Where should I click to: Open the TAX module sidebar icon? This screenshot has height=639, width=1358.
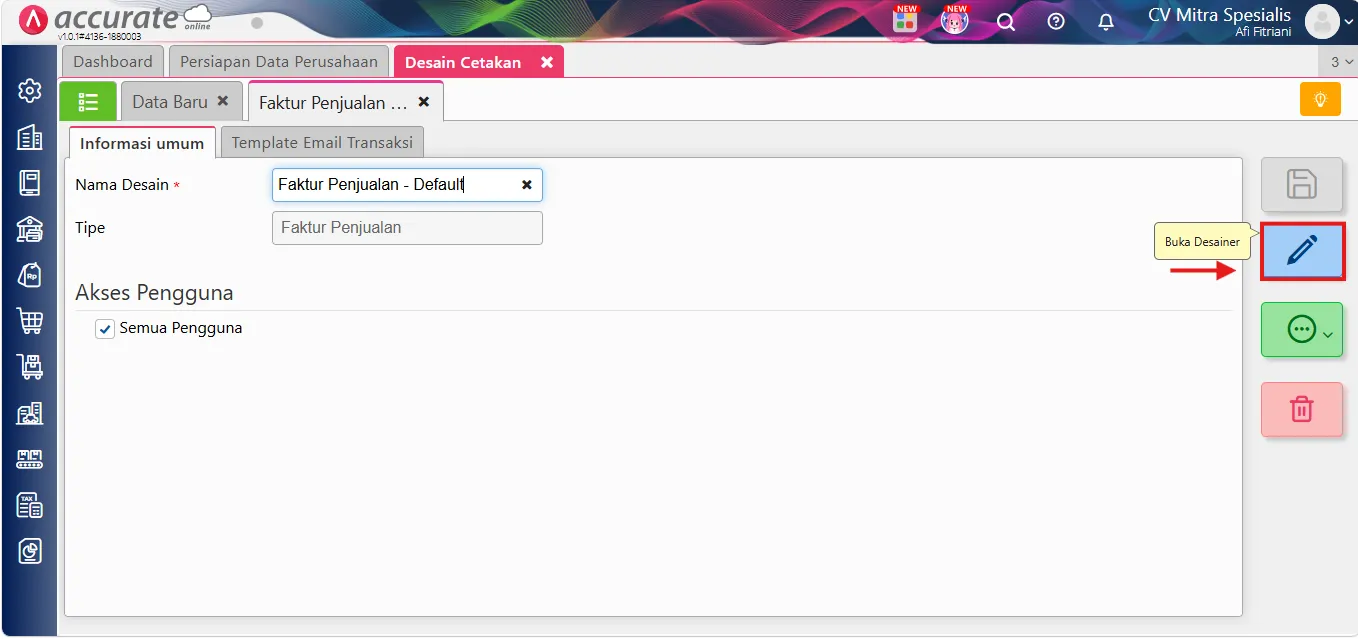(x=30, y=505)
